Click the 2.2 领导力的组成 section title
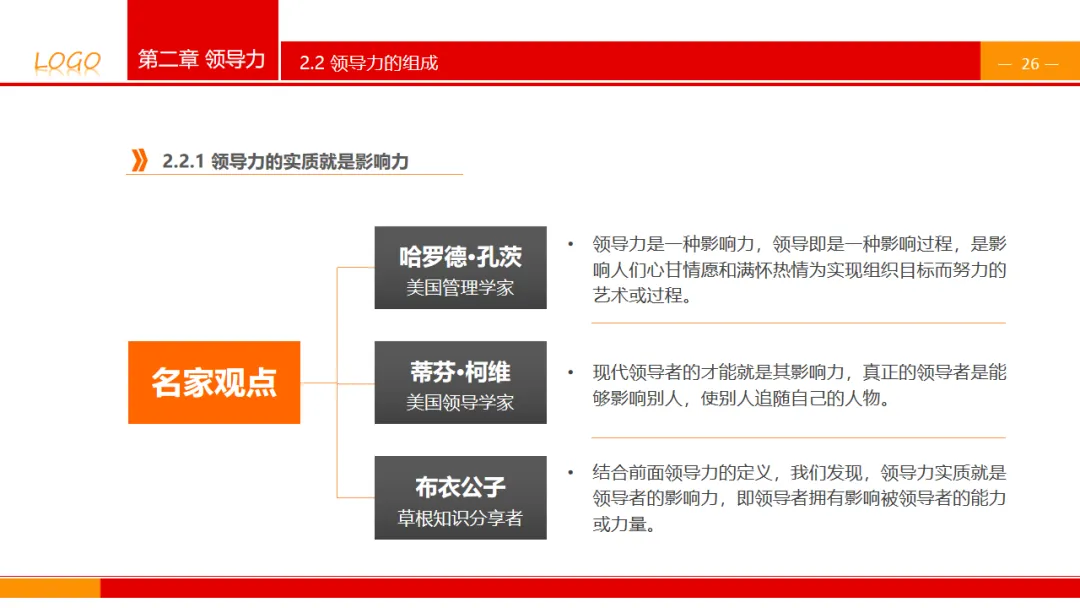The height and width of the screenshot is (608, 1080). [368, 63]
